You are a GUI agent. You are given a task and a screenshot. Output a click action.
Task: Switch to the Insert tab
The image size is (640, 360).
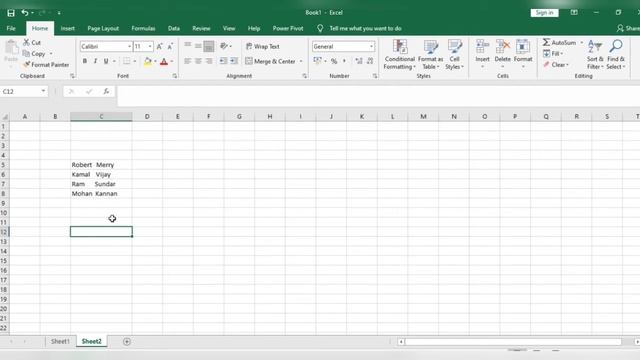pyautogui.click(x=67, y=29)
